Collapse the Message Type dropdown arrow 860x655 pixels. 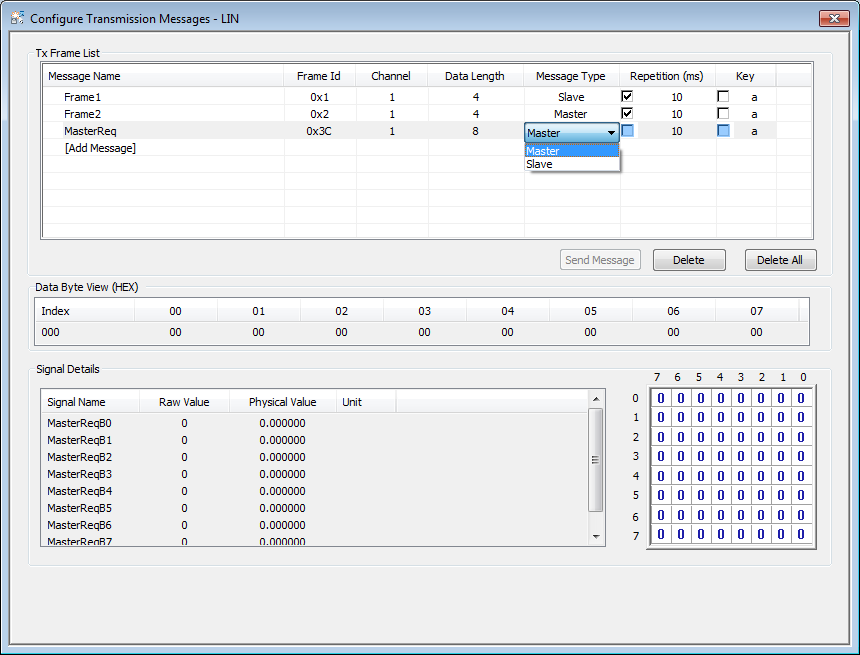pos(611,133)
